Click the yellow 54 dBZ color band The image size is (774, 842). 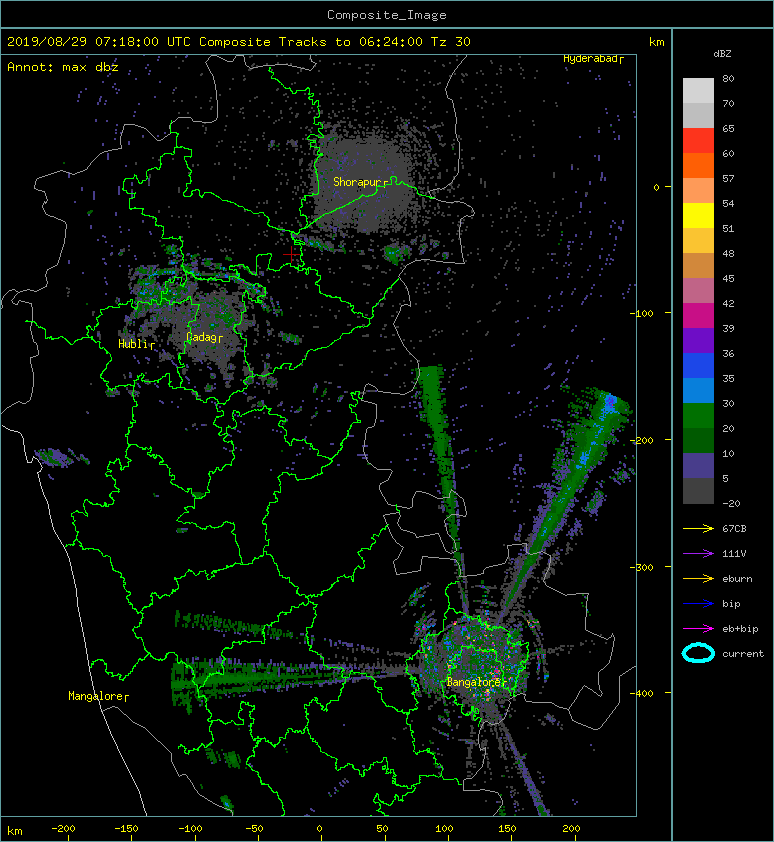[698, 215]
